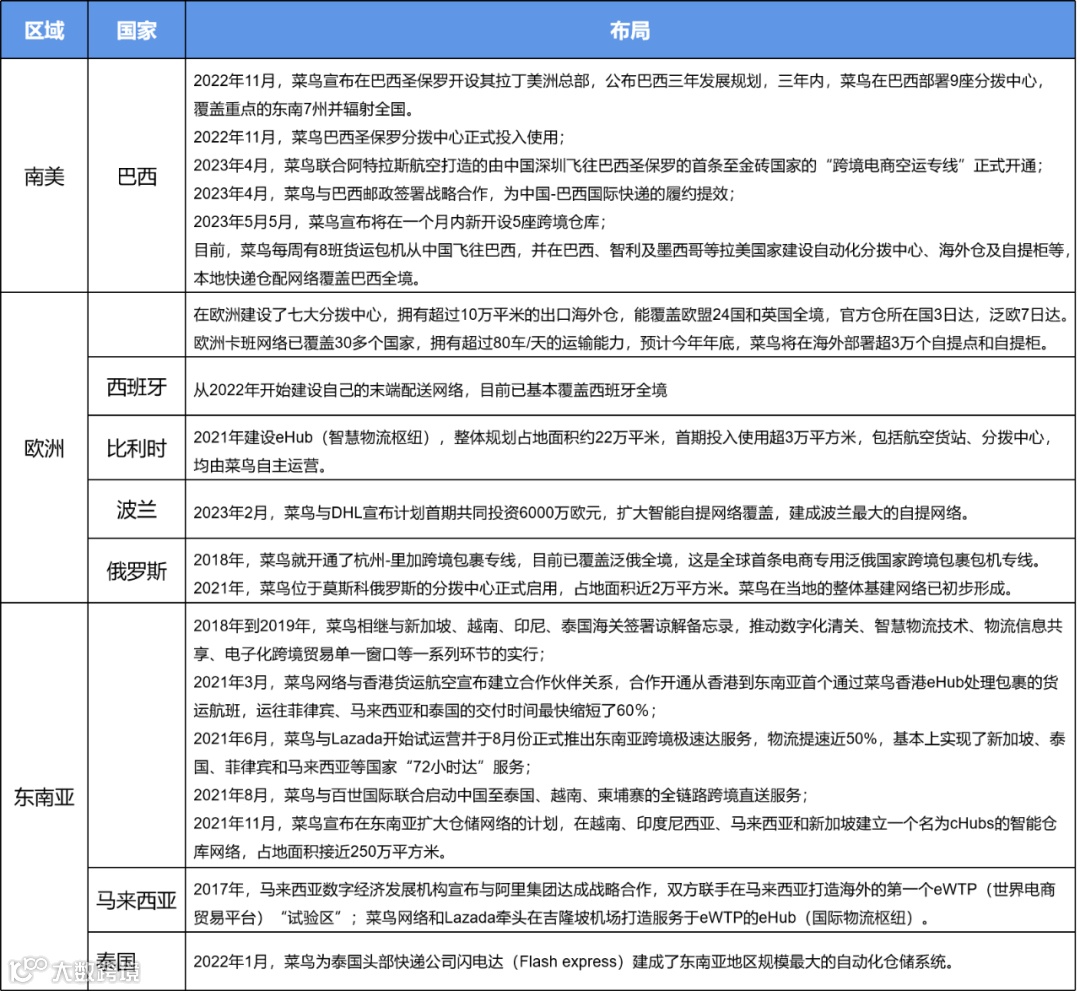Select the 欧洲 region cell
The image size is (1080, 991).
[x=44, y=448]
